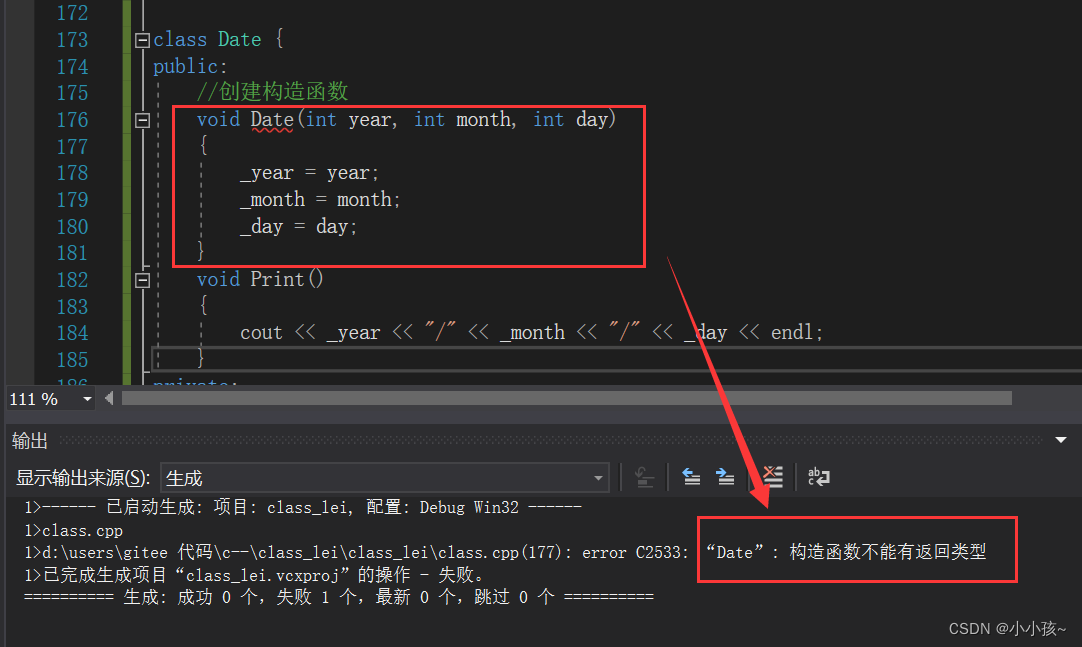Click the code line '_year = year;'
The image size is (1082, 647).
tap(309, 173)
